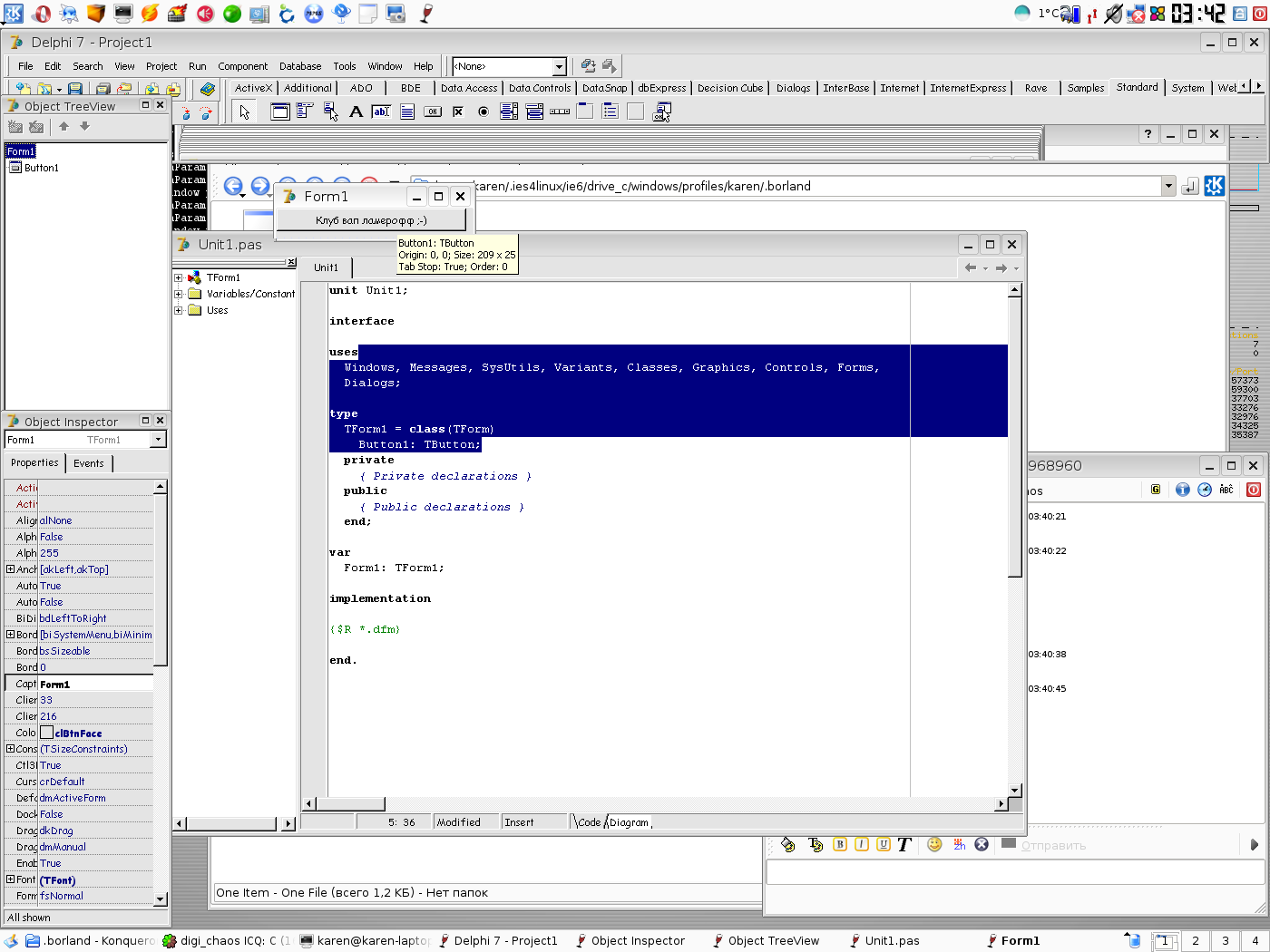Viewport: 1270px width, 952px height.
Task: Open the Project menu
Action: pyautogui.click(x=161, y=66)
